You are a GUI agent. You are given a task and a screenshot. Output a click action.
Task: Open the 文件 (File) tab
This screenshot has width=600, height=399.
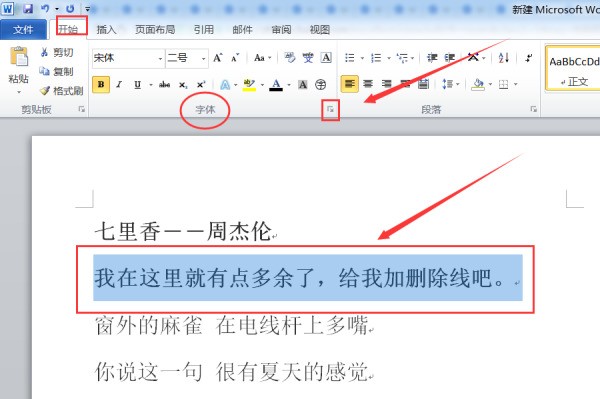point(23,29)
